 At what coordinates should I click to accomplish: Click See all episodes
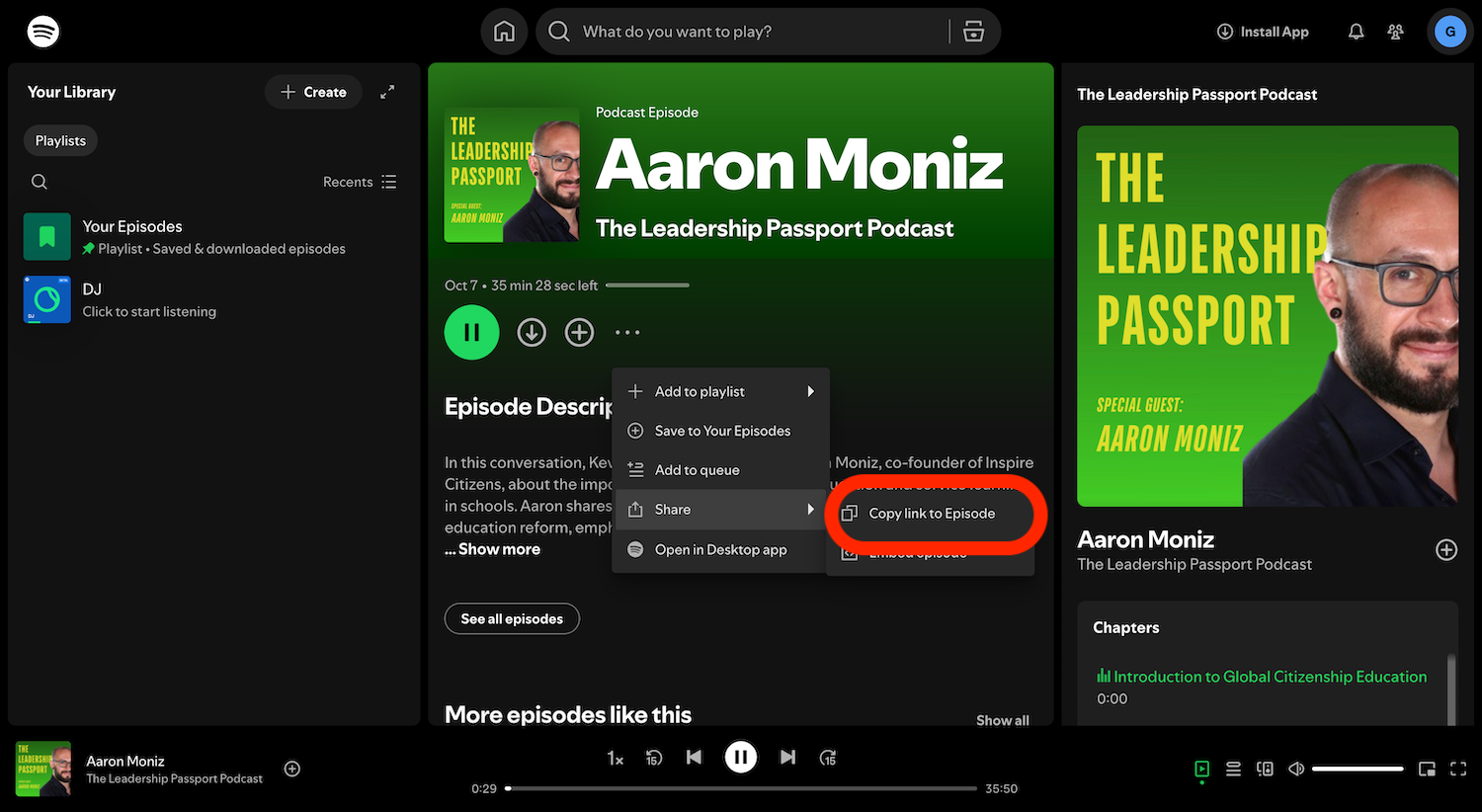click(512, 618)
